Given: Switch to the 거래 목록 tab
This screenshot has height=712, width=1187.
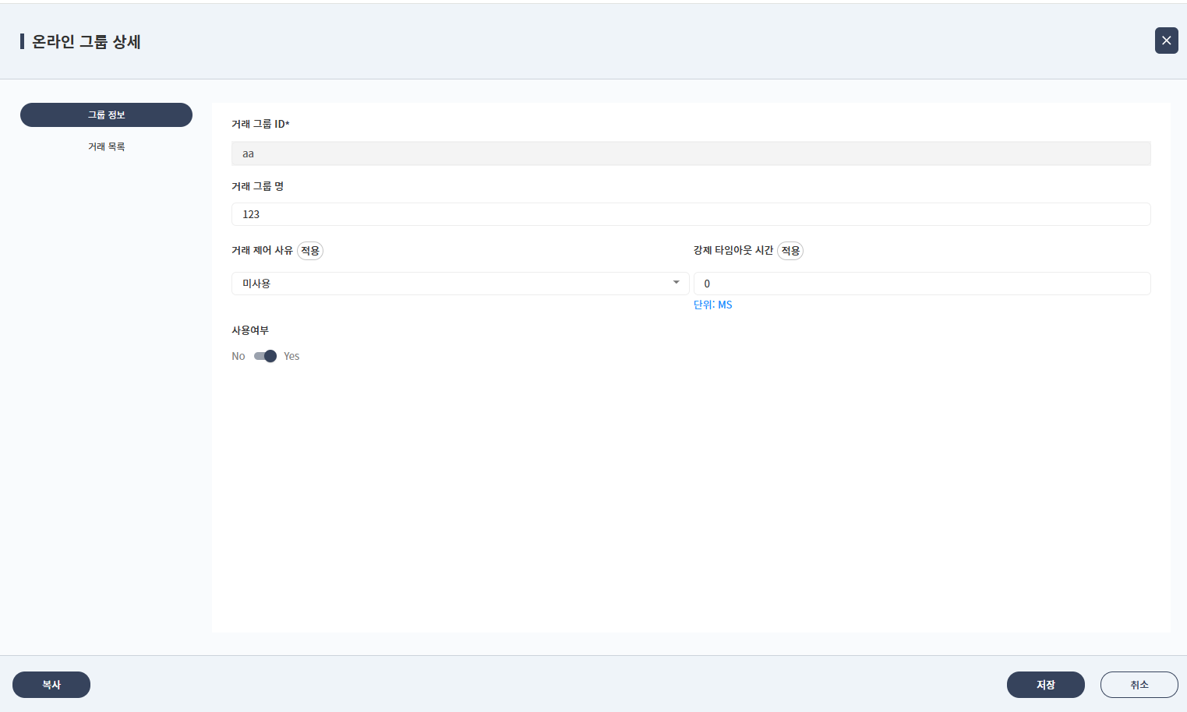Looking at the screenshot, I should point(105,146).
